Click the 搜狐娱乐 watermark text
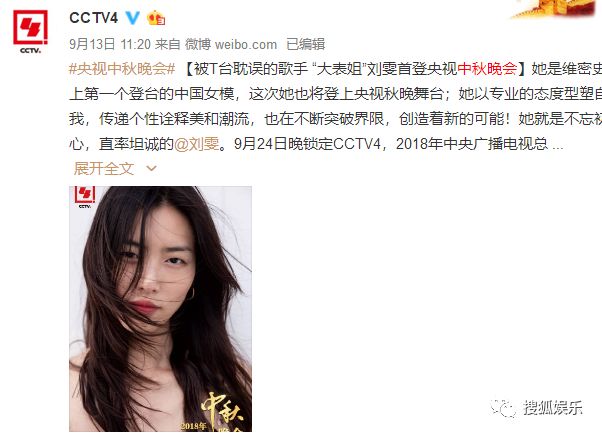Viewport: 602px width, 435px height. click(552, 407)
